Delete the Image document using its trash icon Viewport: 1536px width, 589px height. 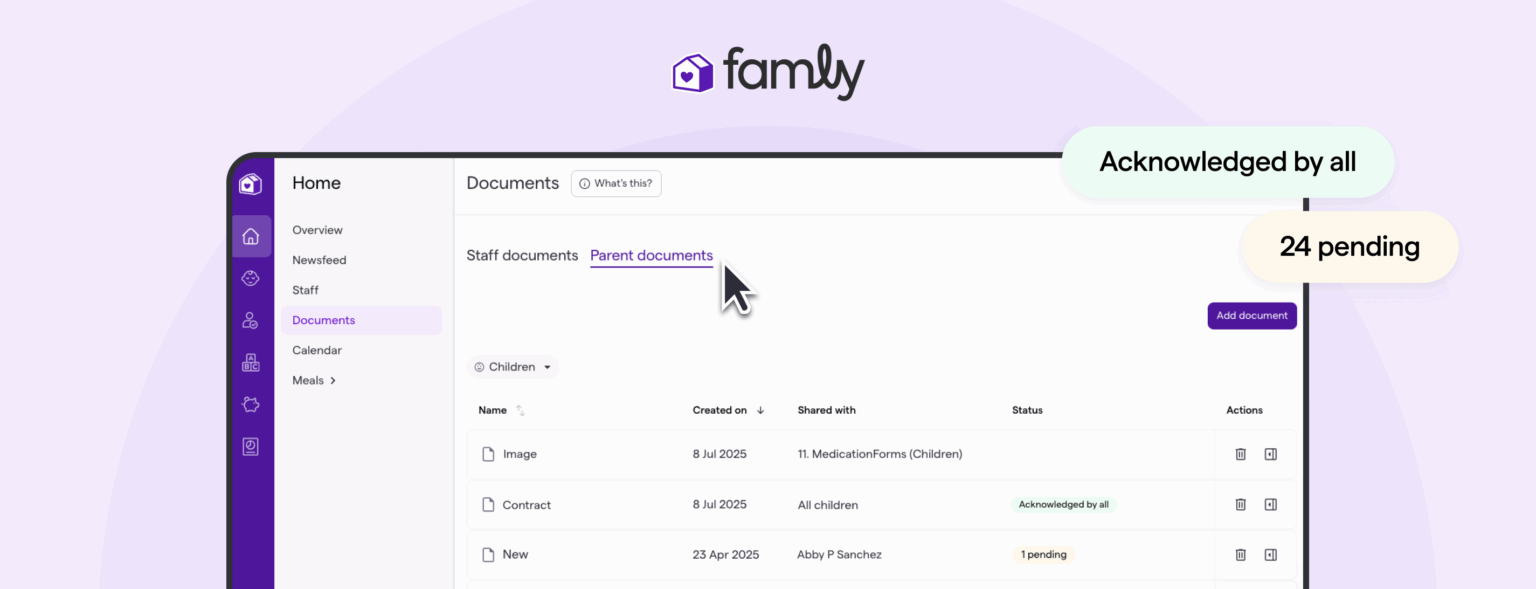pyautogui.click(x=1240, y=454)
